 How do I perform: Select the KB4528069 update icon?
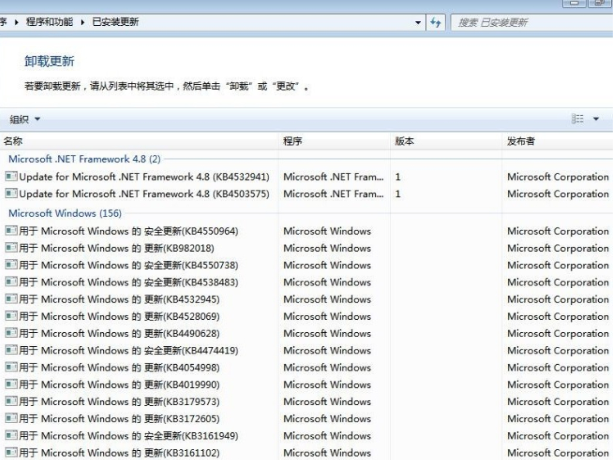click(11, 316)
